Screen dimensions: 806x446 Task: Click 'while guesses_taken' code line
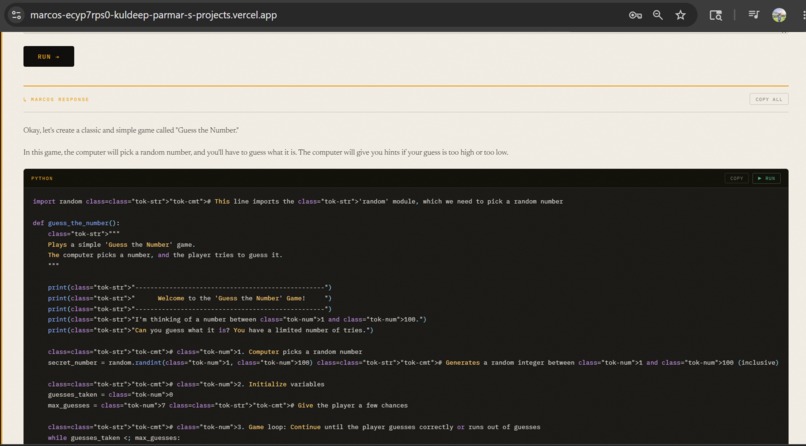pyautogui.click(x=114, y=438)
